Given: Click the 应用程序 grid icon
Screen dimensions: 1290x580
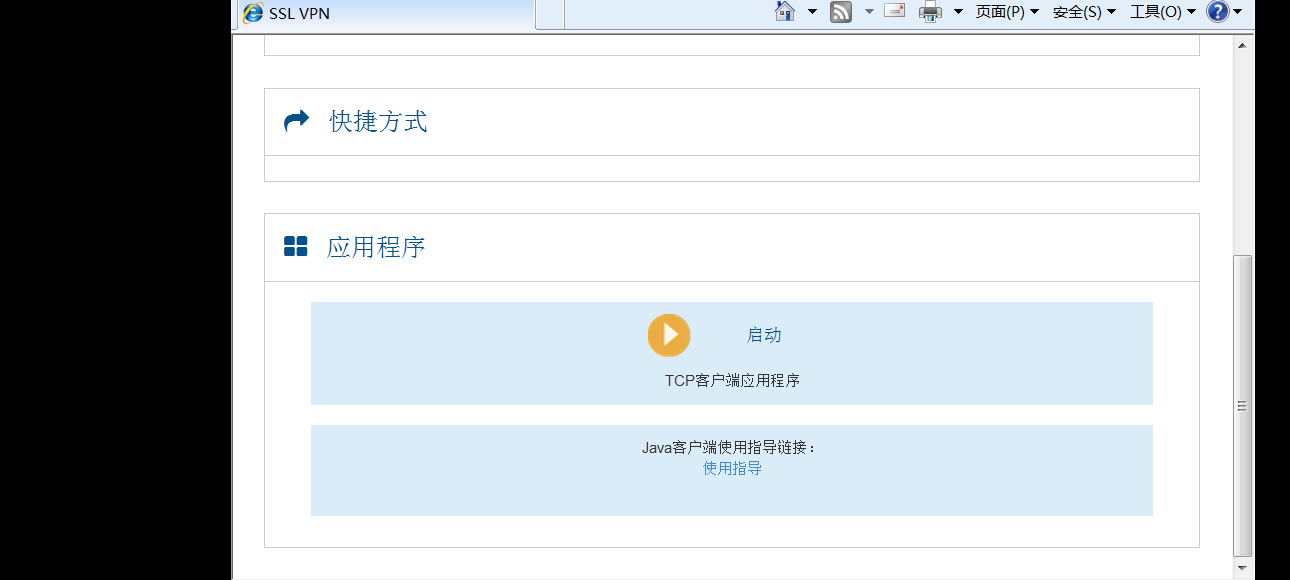Looking at the screenshot, I should click(295, 247).
